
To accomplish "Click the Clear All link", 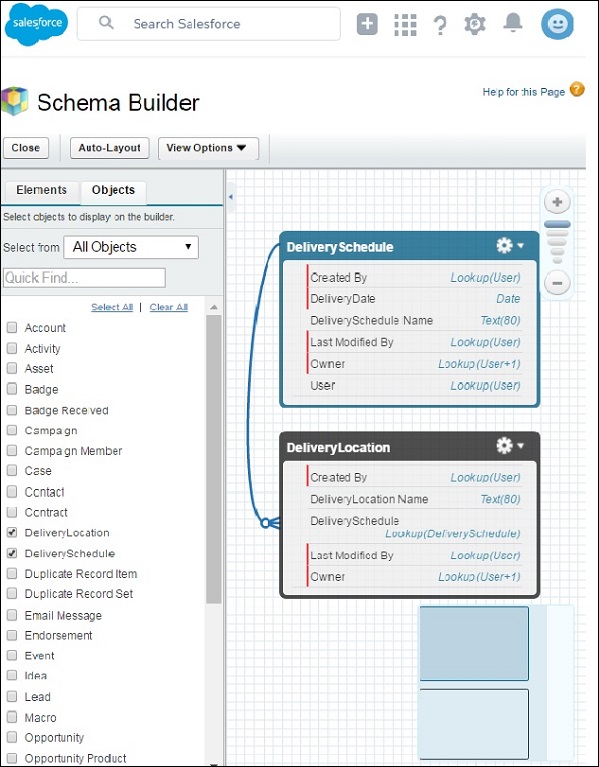I will tap(169, 307).
